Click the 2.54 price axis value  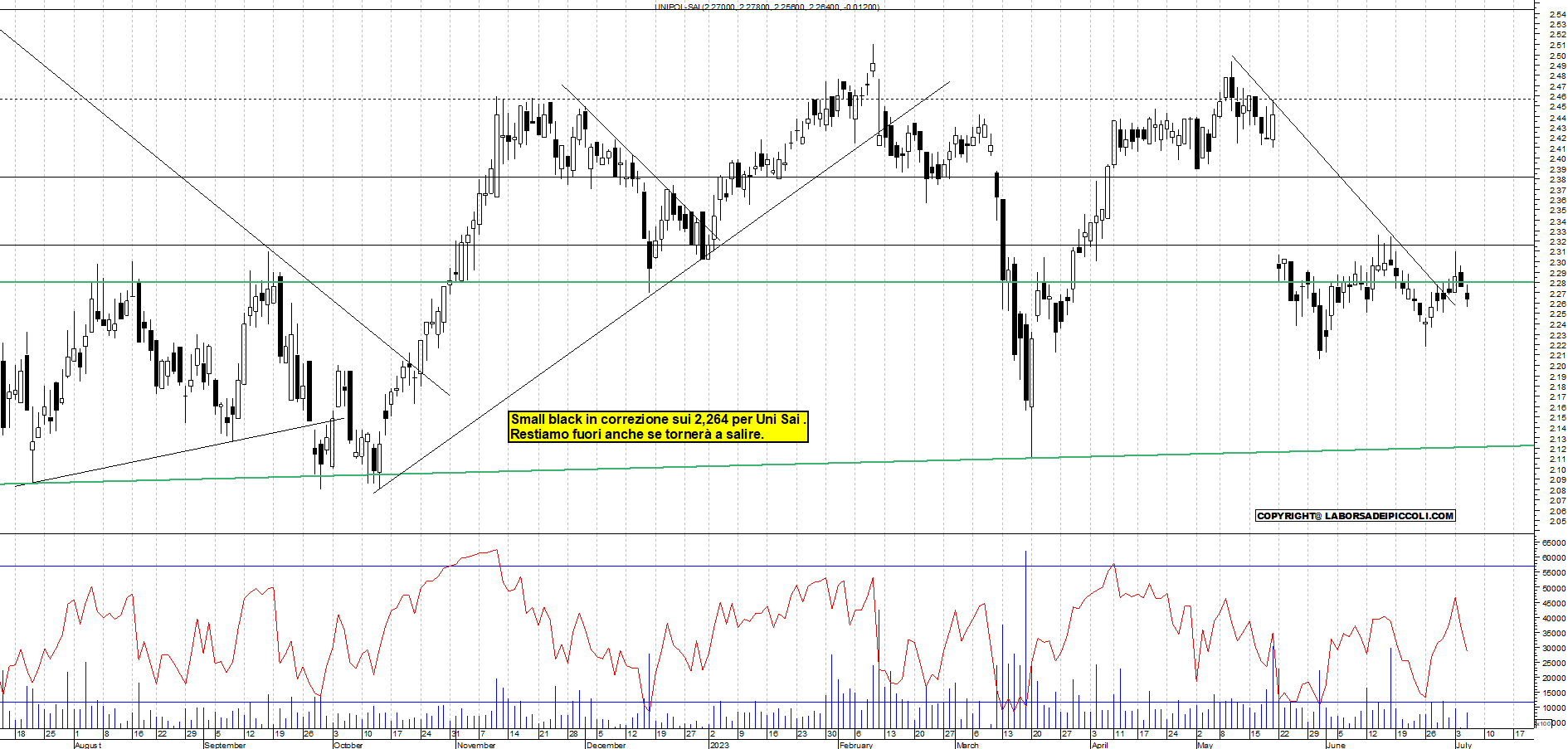coord(1557,14)
